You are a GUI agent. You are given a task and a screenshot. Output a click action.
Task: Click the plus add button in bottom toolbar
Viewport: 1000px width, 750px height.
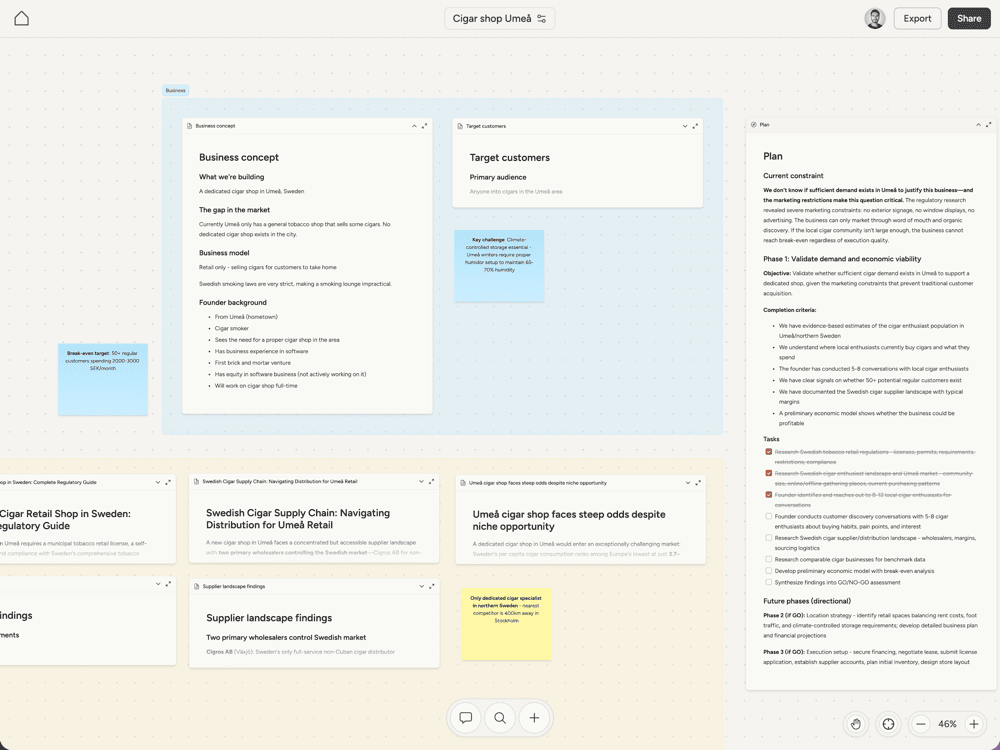534,718
